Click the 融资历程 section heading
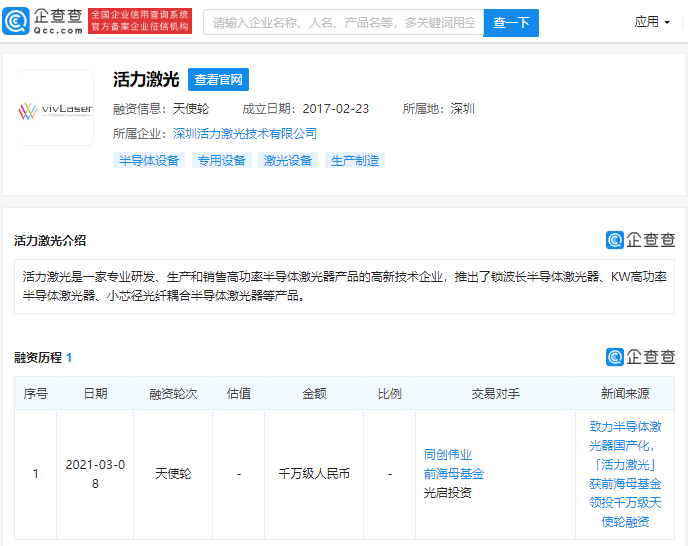Screen dimensions: 688x546 click(43, 358)
